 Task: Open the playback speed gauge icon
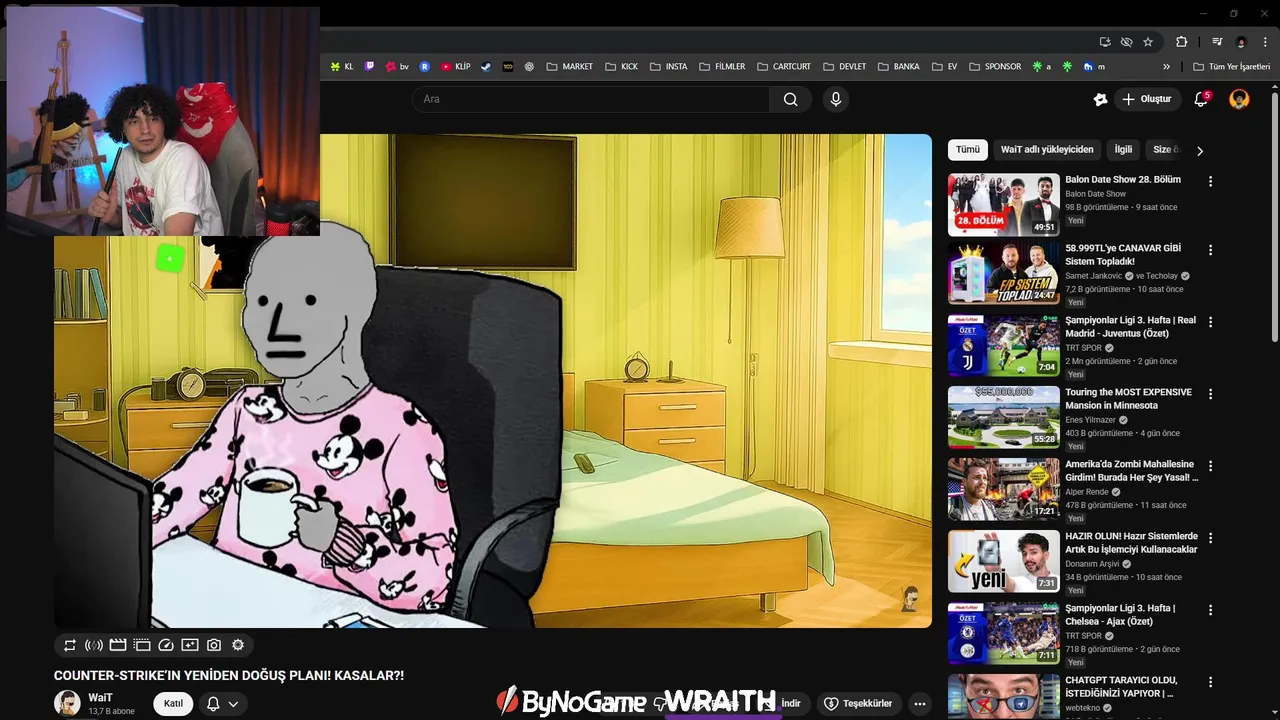166,645
